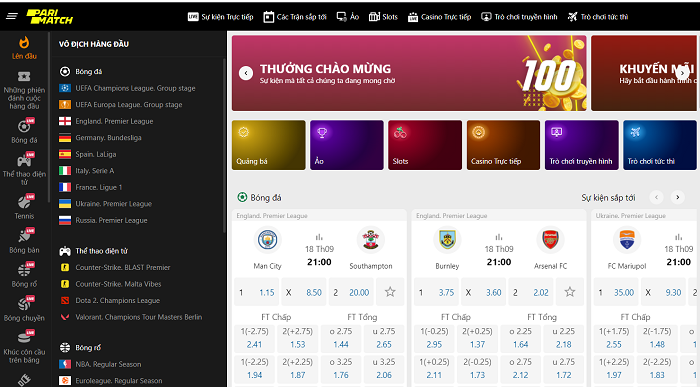Open Slots in top navigation

pos(383,17)
